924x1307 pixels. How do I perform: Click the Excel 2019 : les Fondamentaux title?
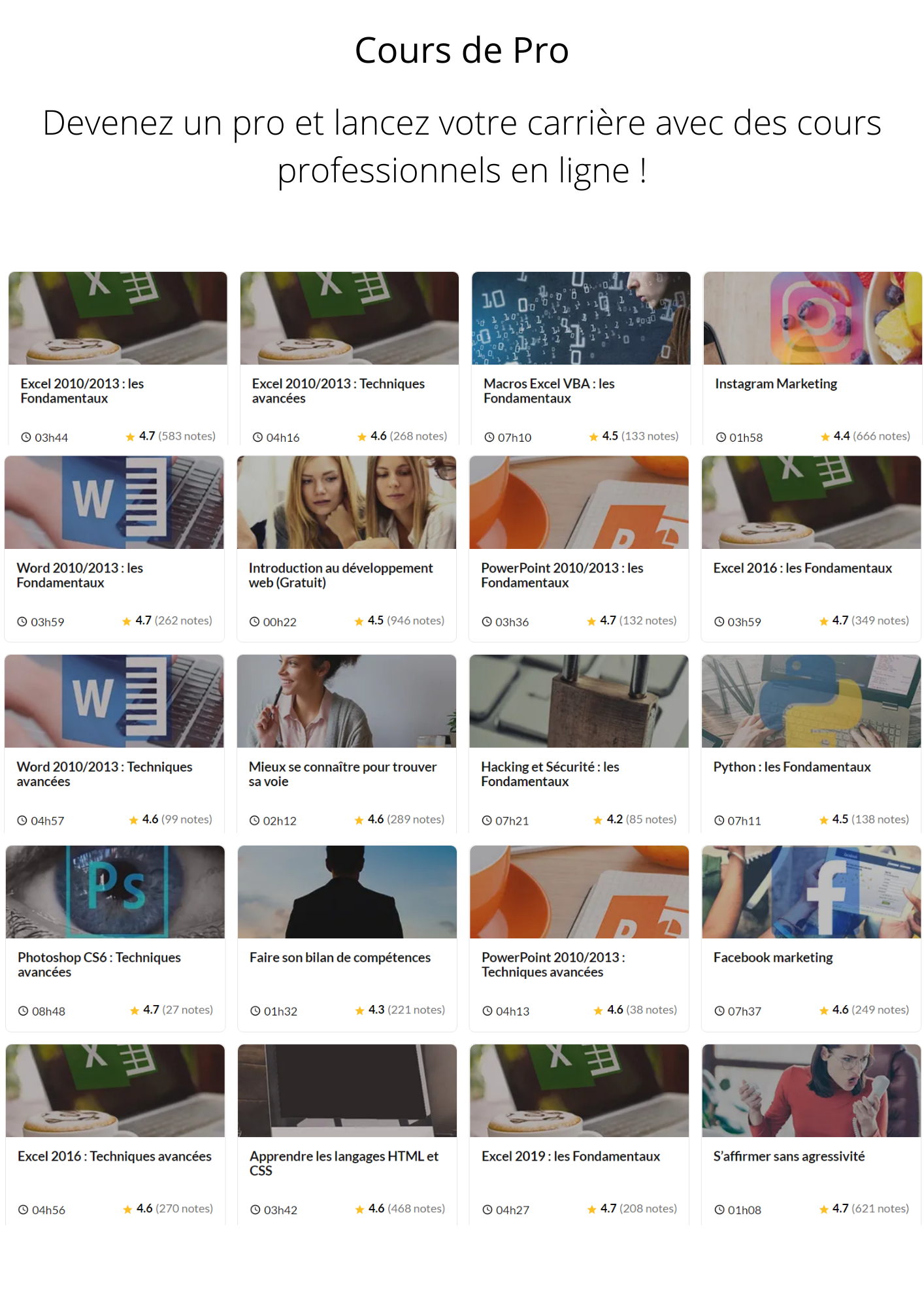click(570, 1156)
